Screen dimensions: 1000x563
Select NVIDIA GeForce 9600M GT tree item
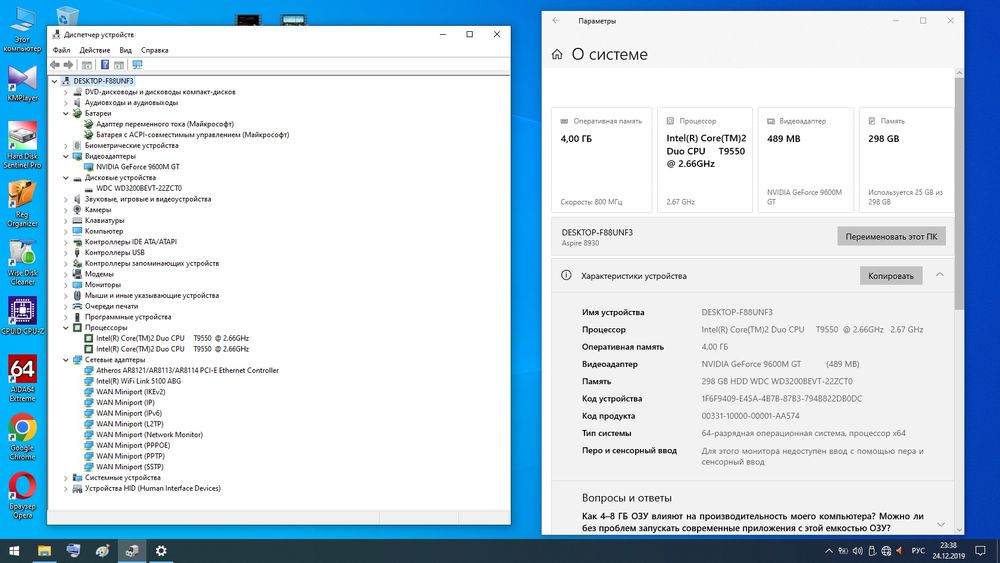pos(138,167)
